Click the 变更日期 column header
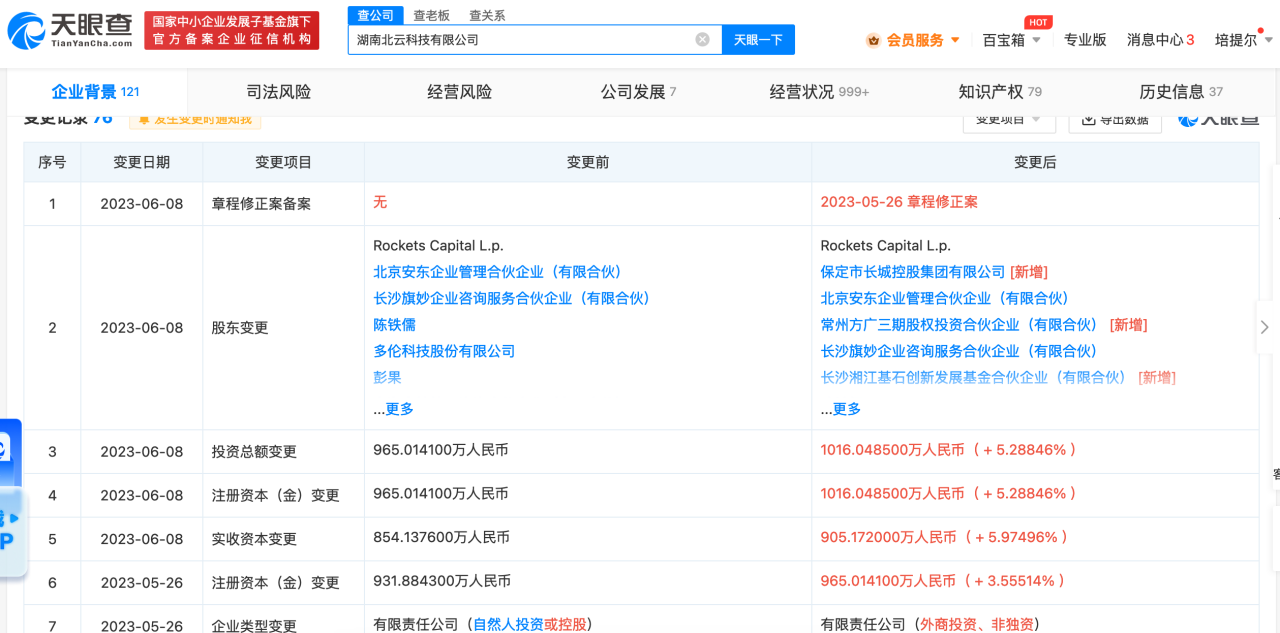Viewport: 1280px width, 633px height. [141, 162]
